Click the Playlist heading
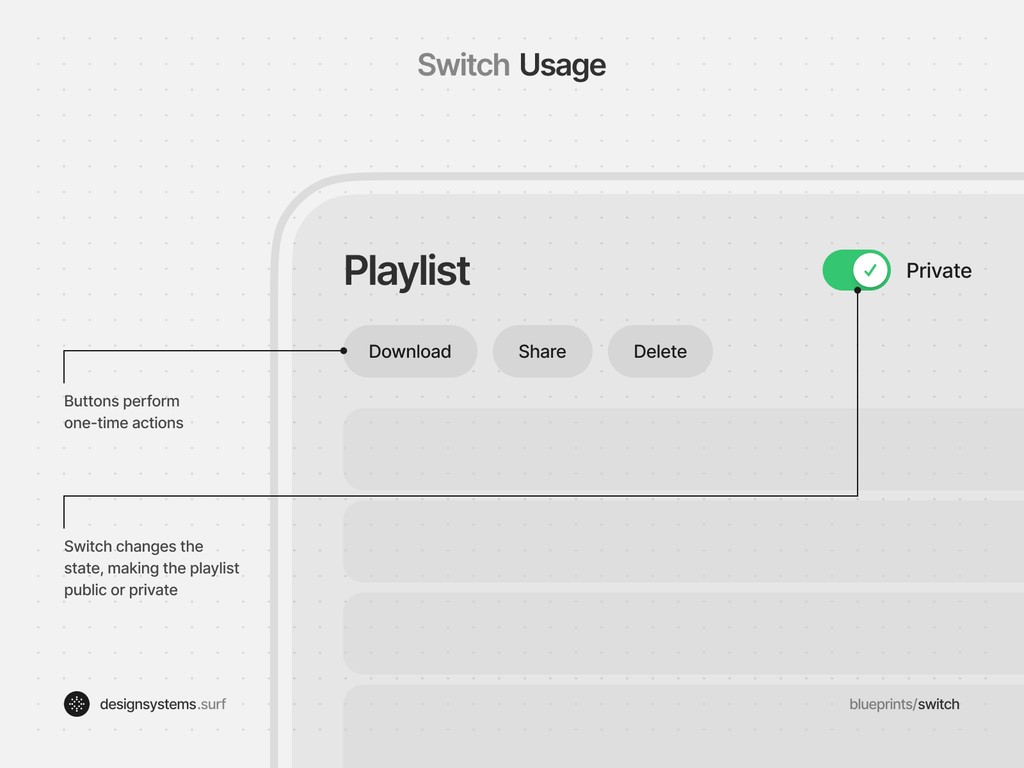The height and width of the screenshot is (768, 1024). click(406, 270)
